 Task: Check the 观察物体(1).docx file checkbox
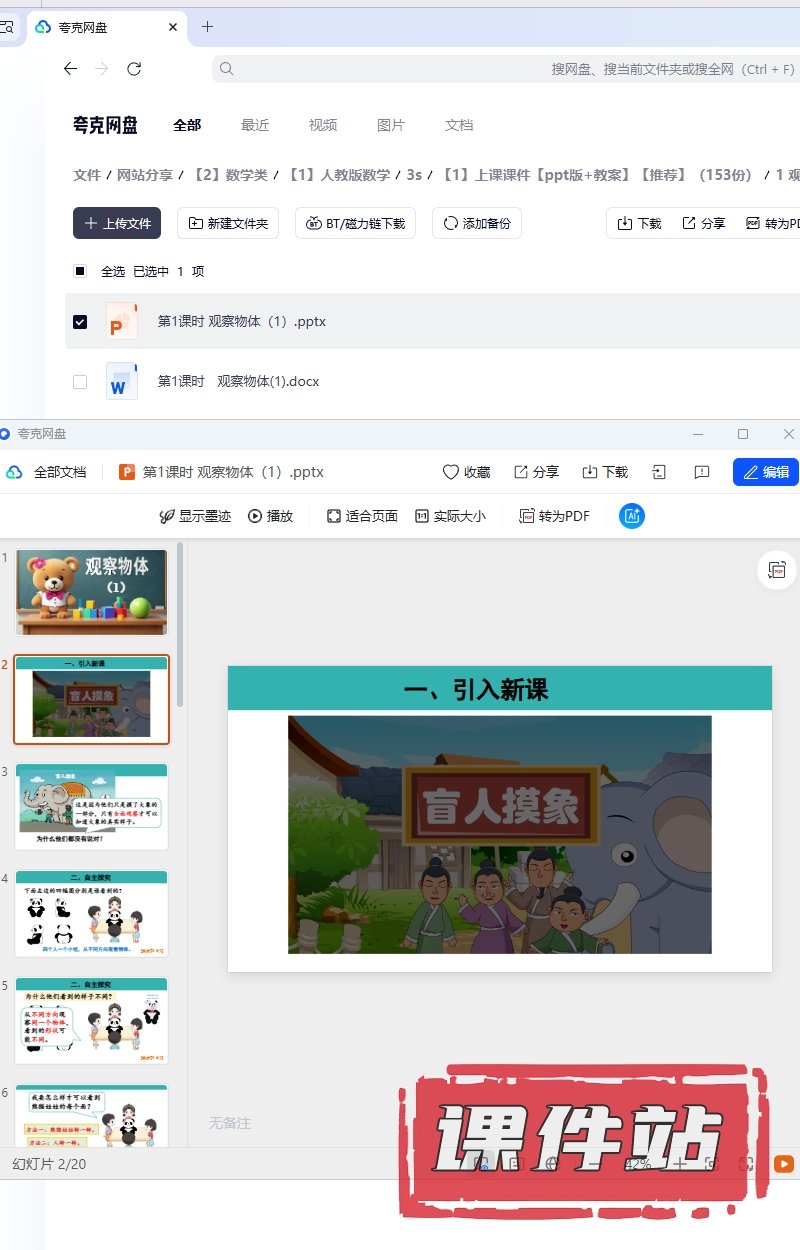point(80,381)
